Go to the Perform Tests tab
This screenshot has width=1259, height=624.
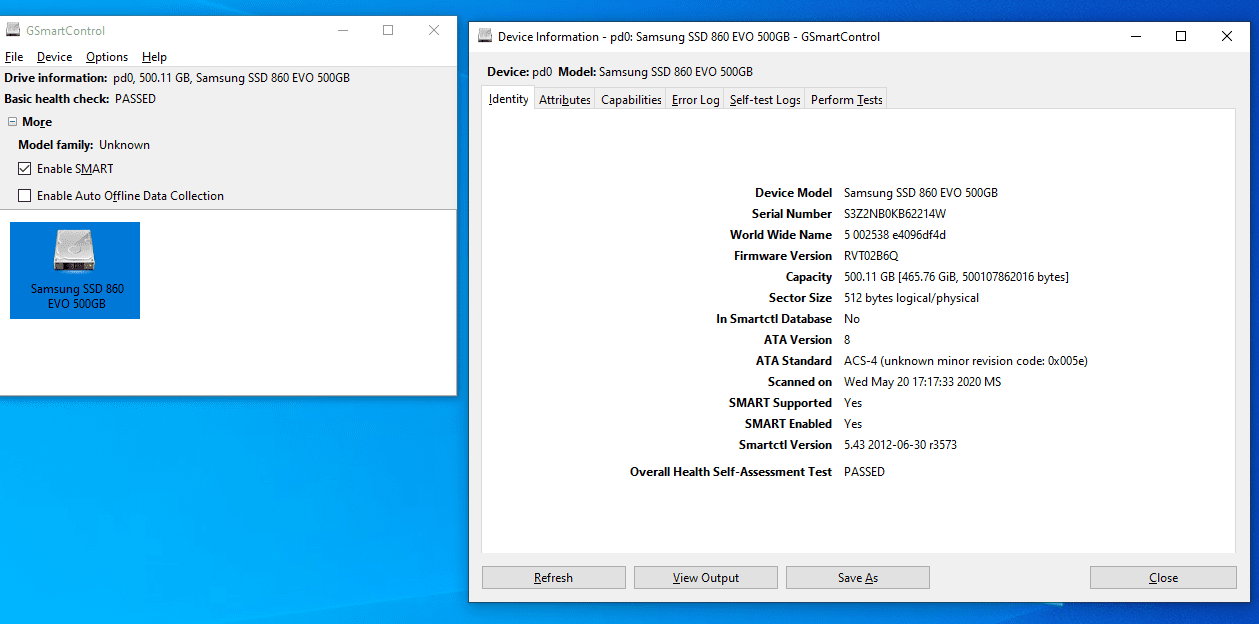coord(846,100)
